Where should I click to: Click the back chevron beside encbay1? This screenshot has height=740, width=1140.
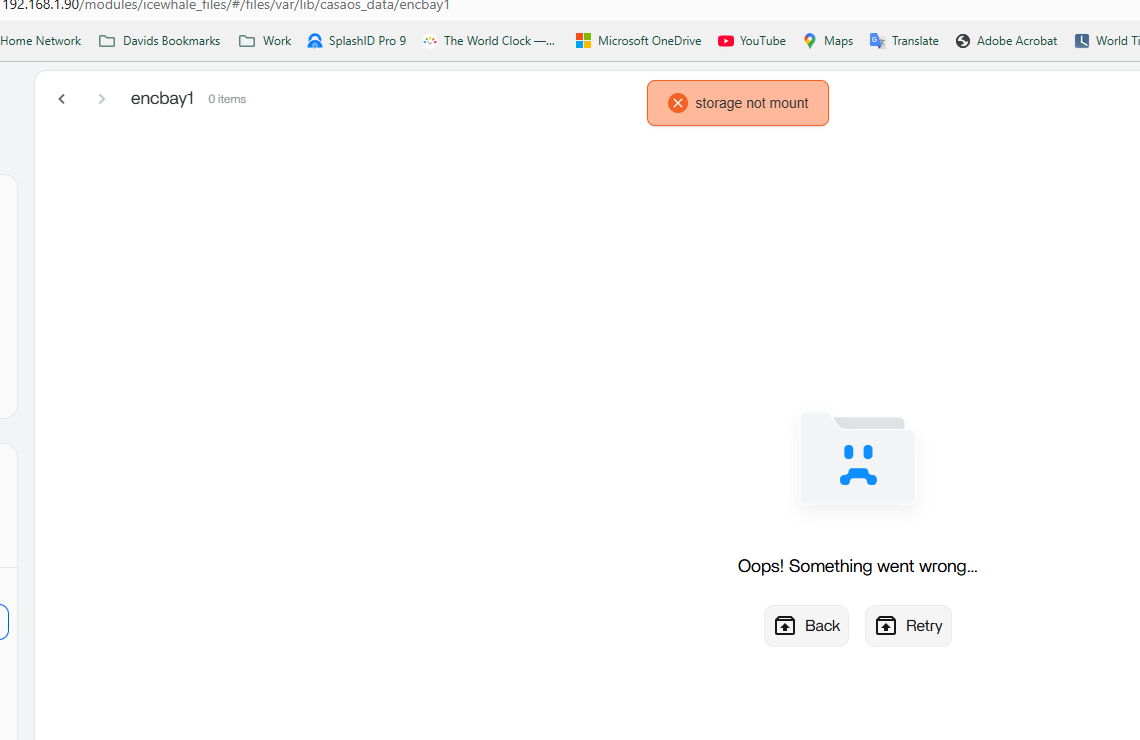(x=62, y=99)
